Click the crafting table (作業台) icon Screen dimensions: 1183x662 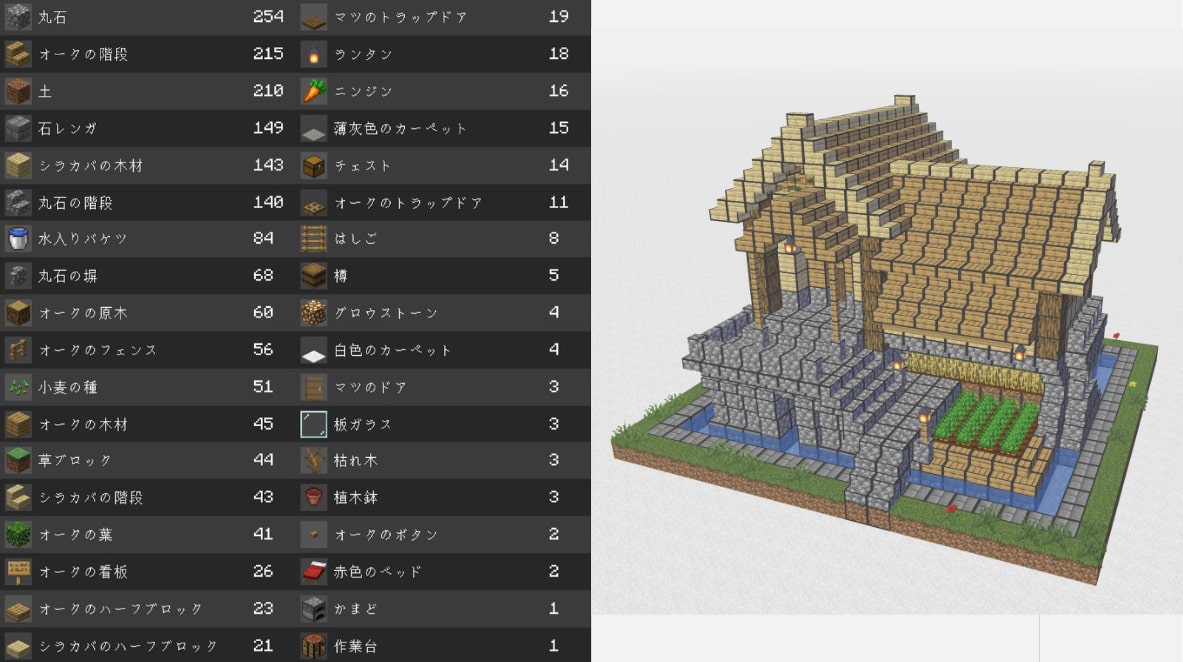(x=314, y=646)
